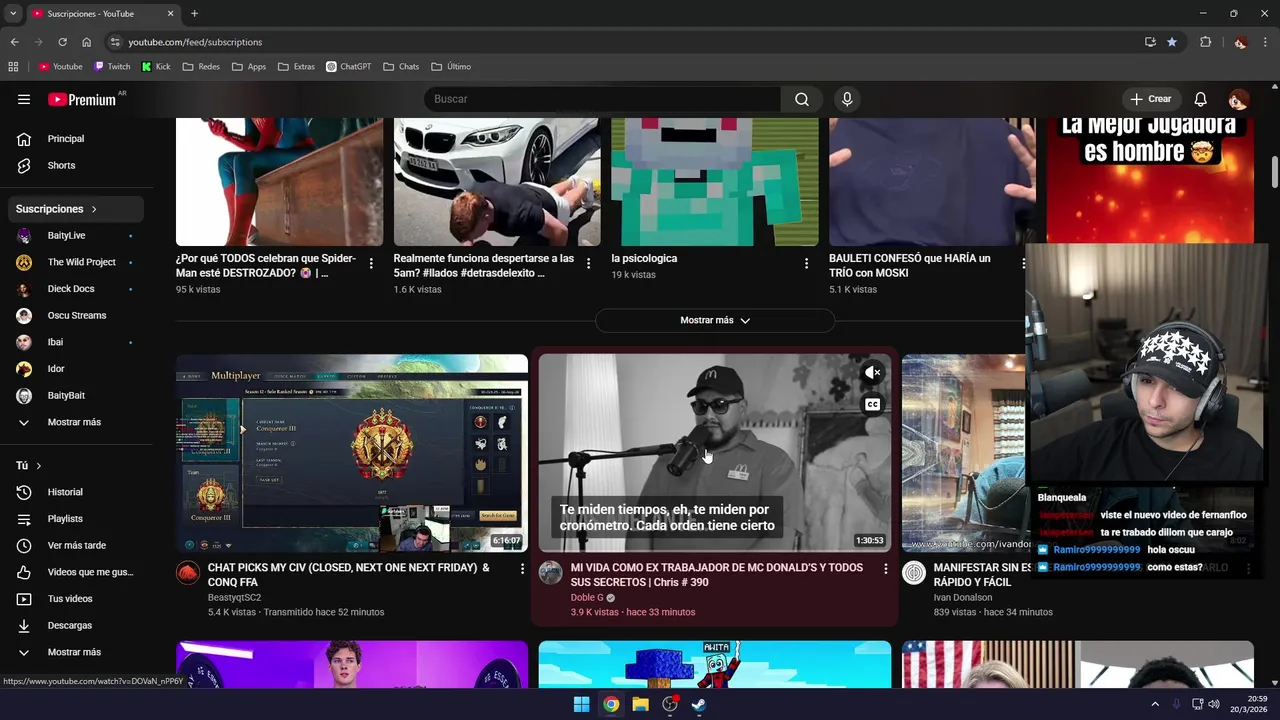The image size is (1280, 720).
Task: Open the BeastyqtSC2 channel name
Action: 235,598
